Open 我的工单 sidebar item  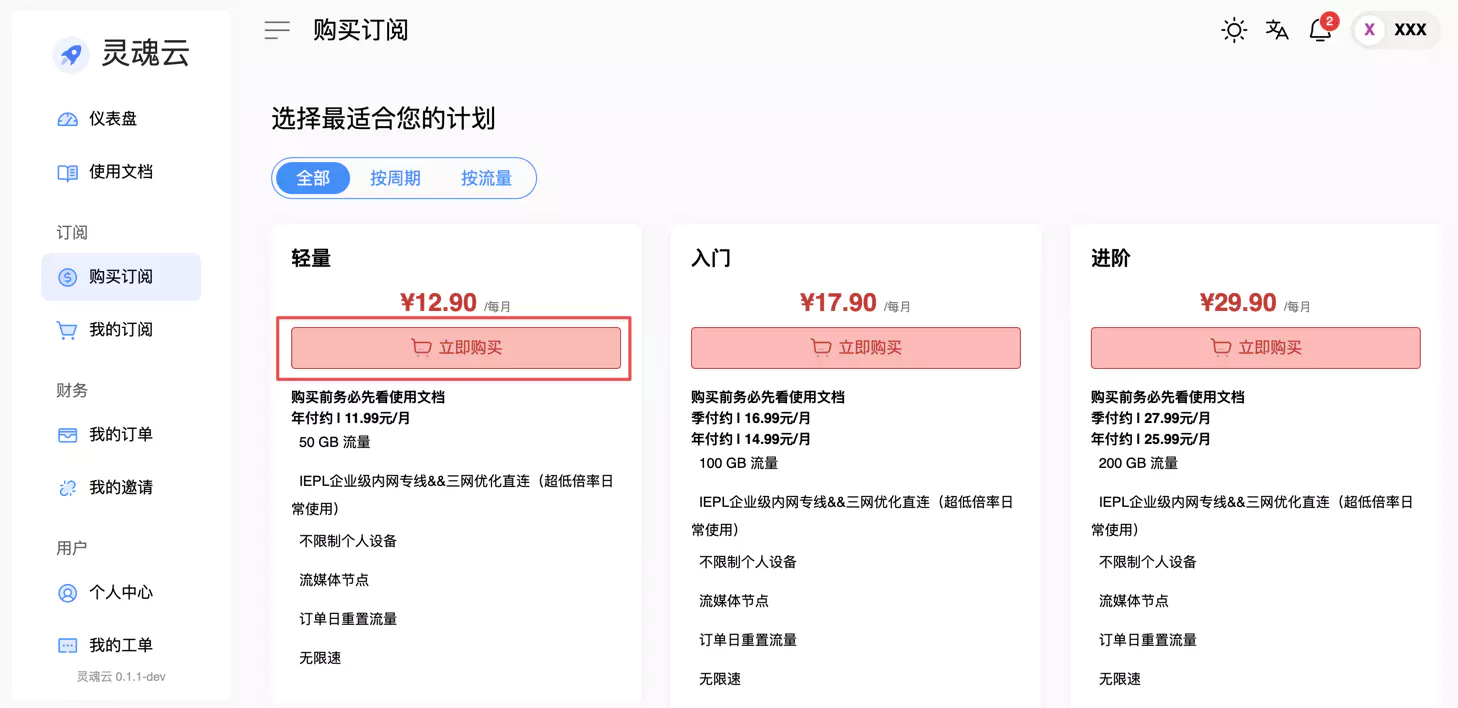(121, 646)
